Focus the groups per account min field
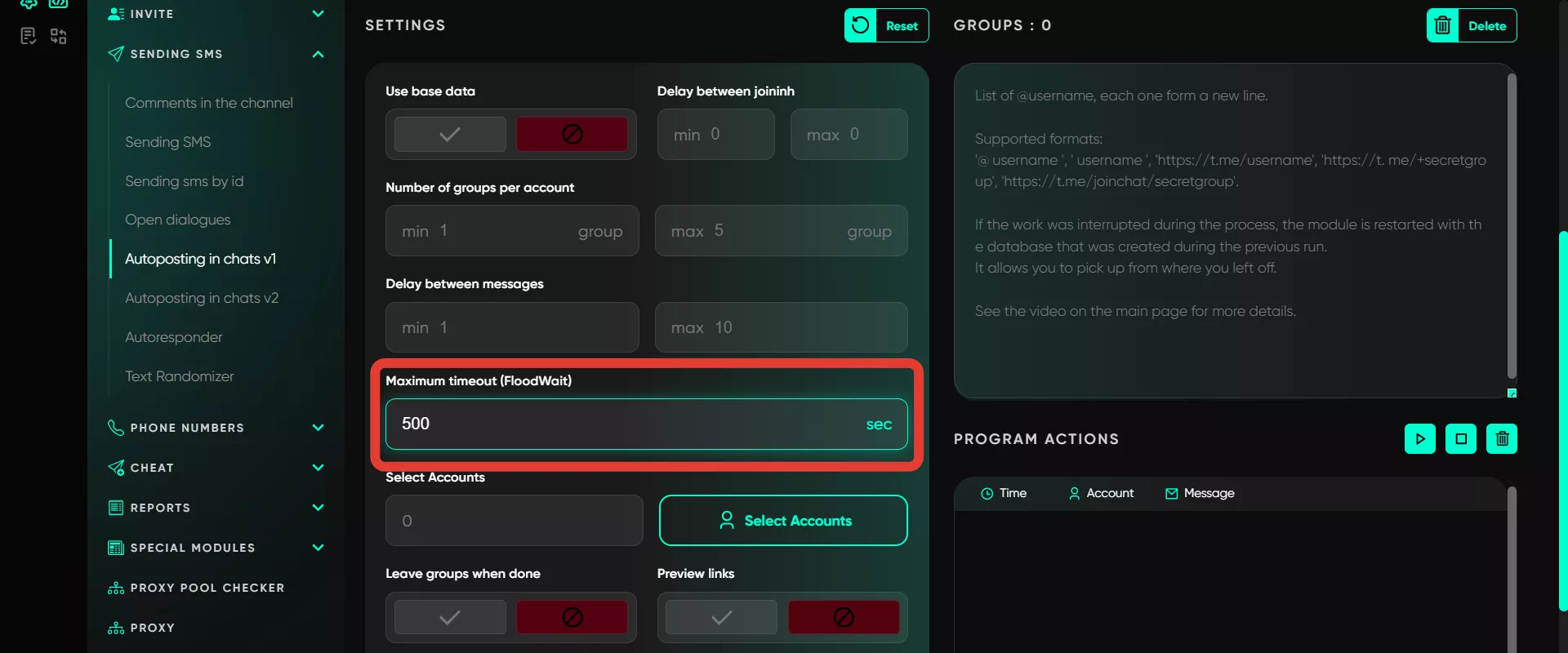The height and width of the screenshot is (653, 1568). click(x=512, y=231)
